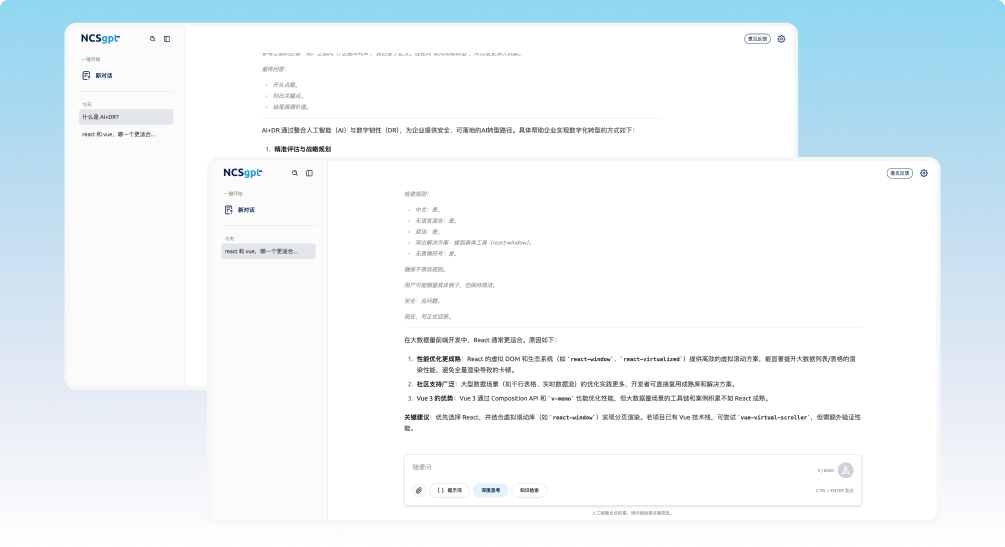Open settings gear in the back window

tap(781, 39)
